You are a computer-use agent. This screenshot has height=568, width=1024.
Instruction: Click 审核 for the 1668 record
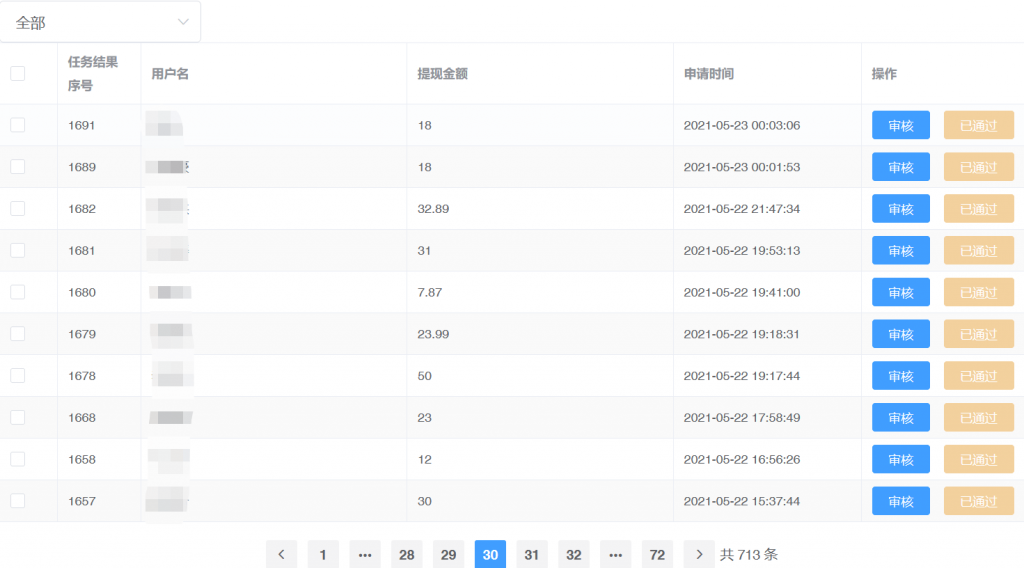[900, 418]
